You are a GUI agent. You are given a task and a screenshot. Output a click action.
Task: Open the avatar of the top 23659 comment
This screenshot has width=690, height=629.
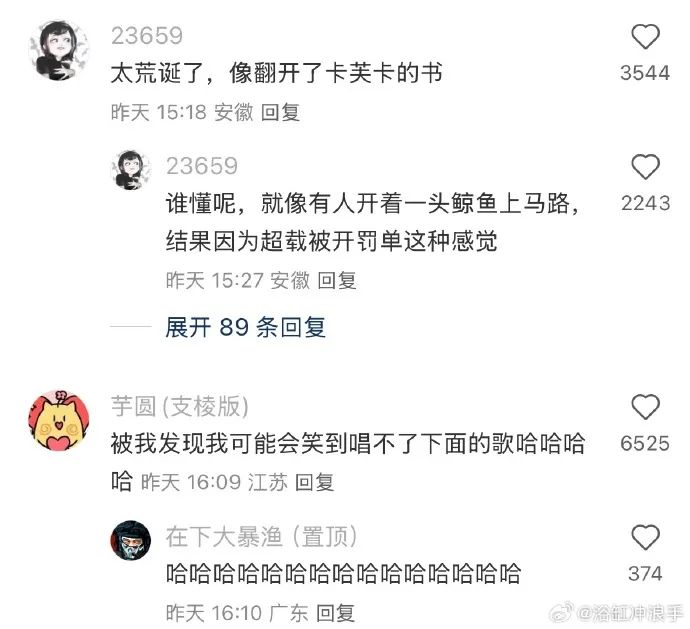(x=59, y=50)
